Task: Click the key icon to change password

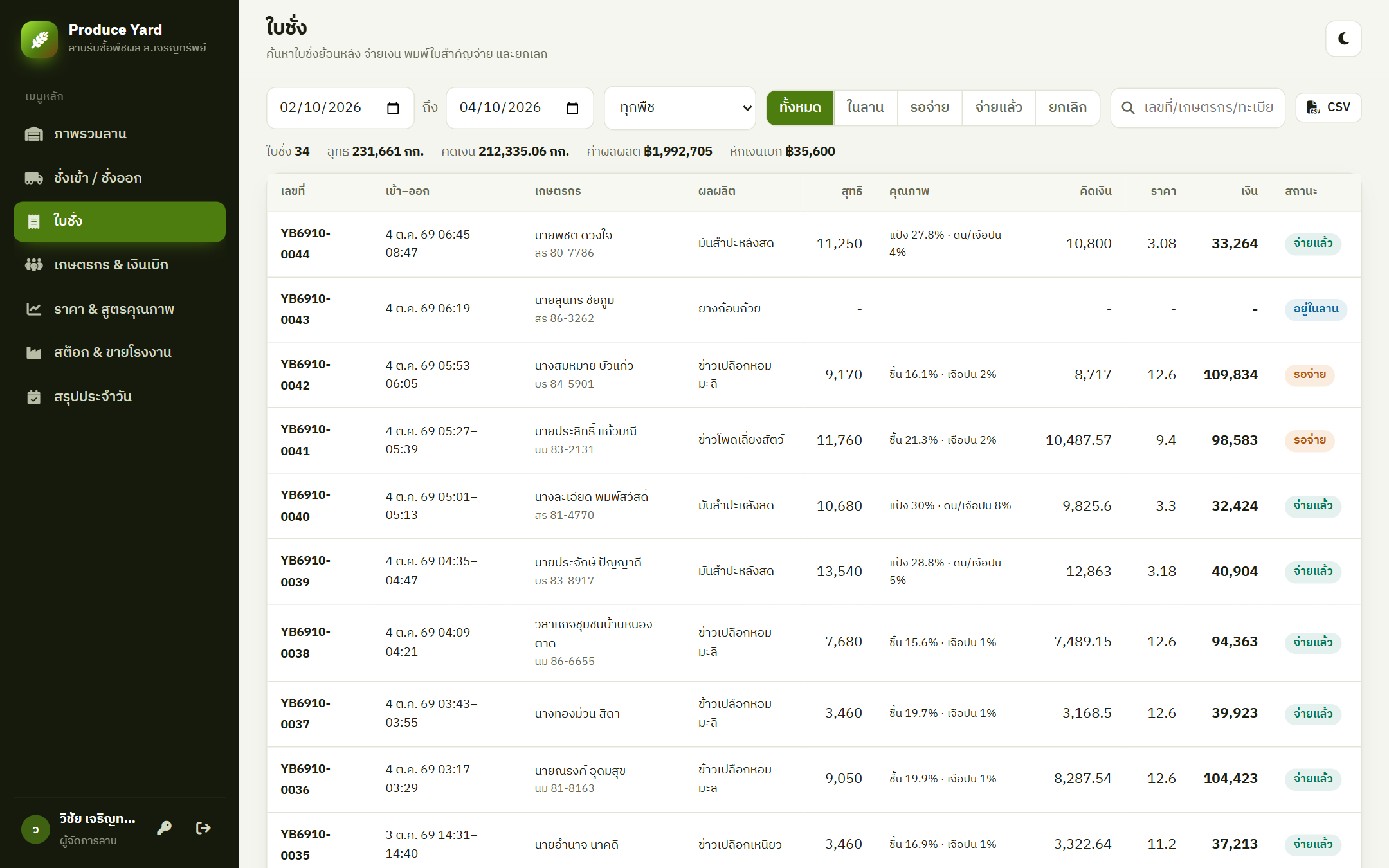Action: (164, 828)
